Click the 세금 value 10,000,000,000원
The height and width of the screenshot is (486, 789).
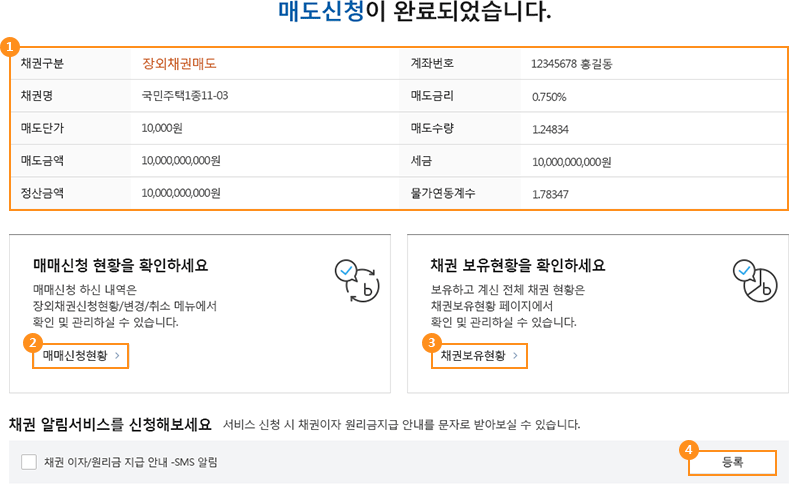pos(572,163)
